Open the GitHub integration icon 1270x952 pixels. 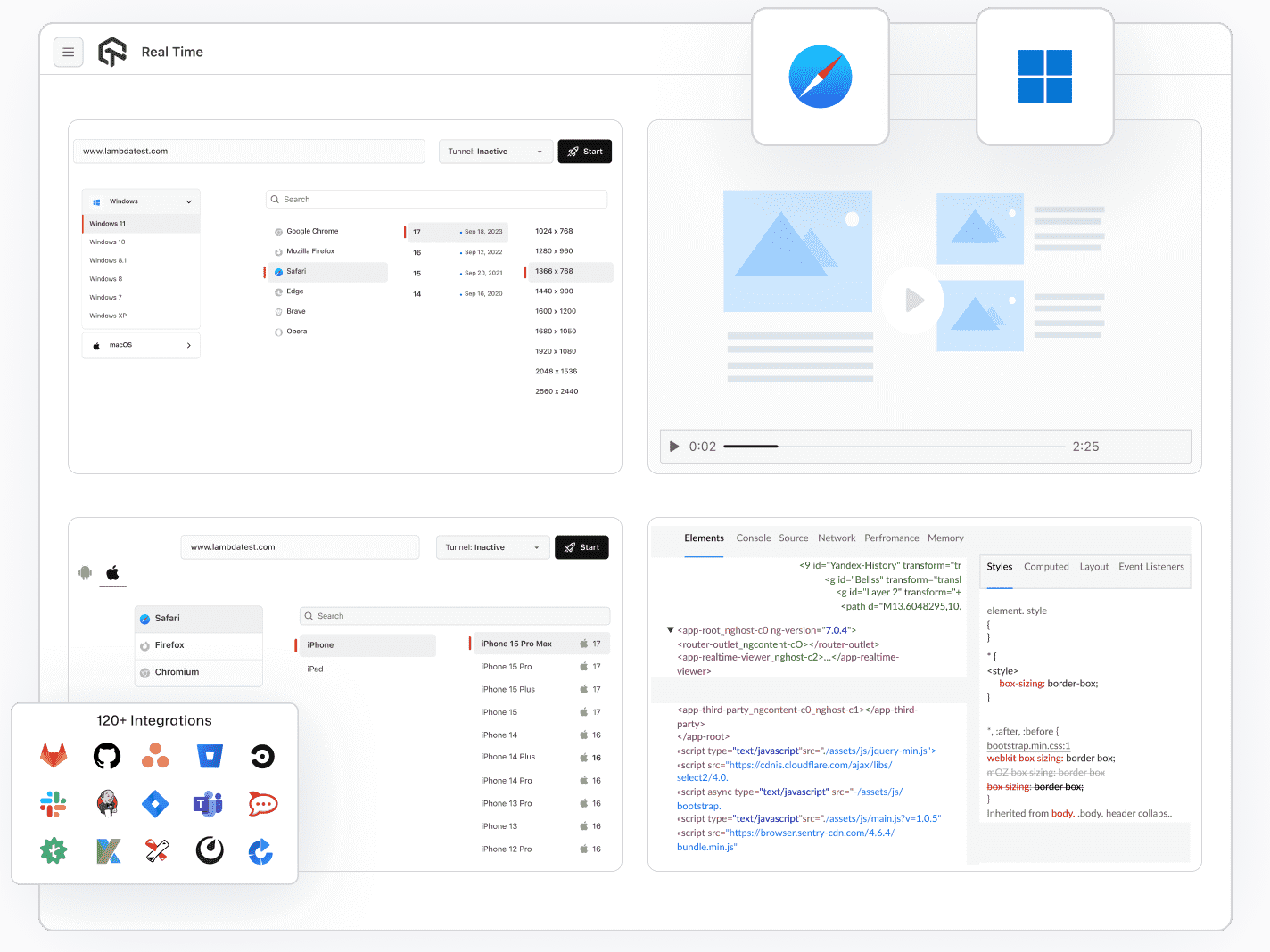click(x=107, y=756)
